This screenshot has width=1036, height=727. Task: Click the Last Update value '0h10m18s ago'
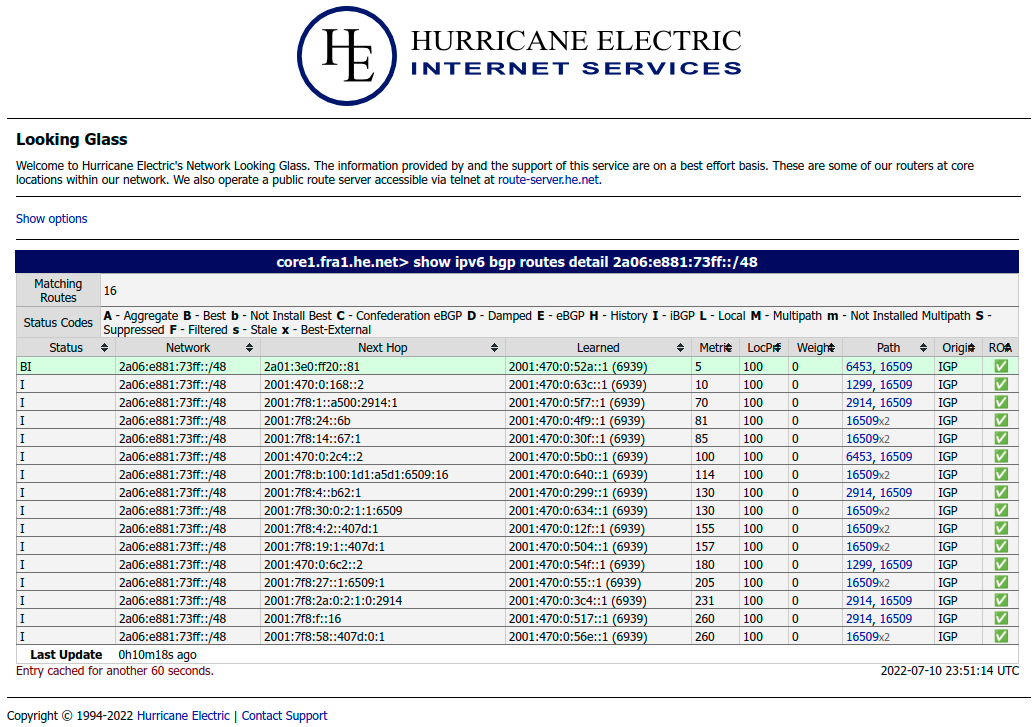tap(157, 655)
